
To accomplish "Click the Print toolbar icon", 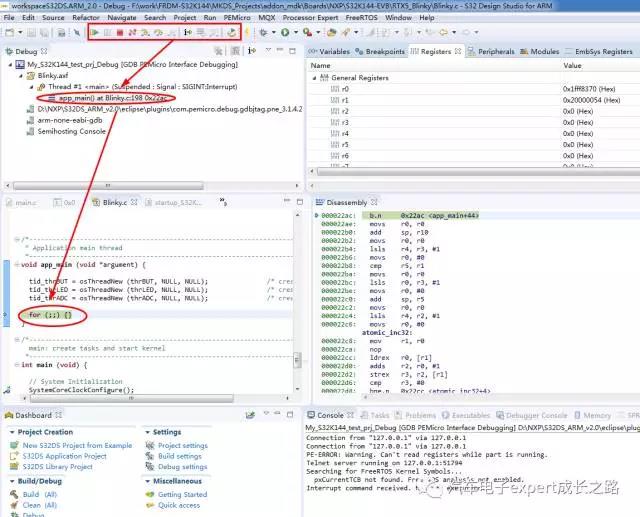I will [x=61, y=32].
